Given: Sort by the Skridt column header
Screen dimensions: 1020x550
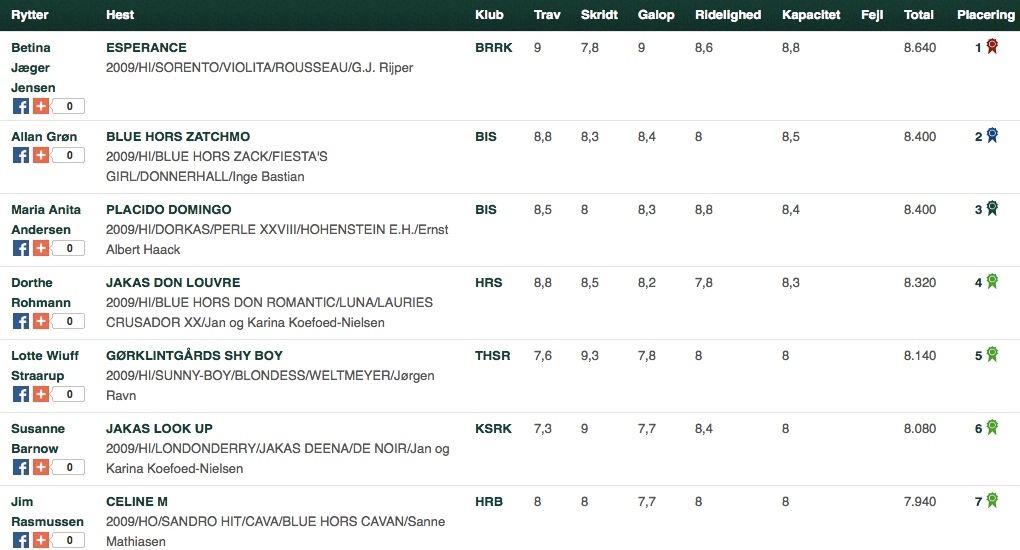Looking at the screenshot, I should tap(599, 14).
